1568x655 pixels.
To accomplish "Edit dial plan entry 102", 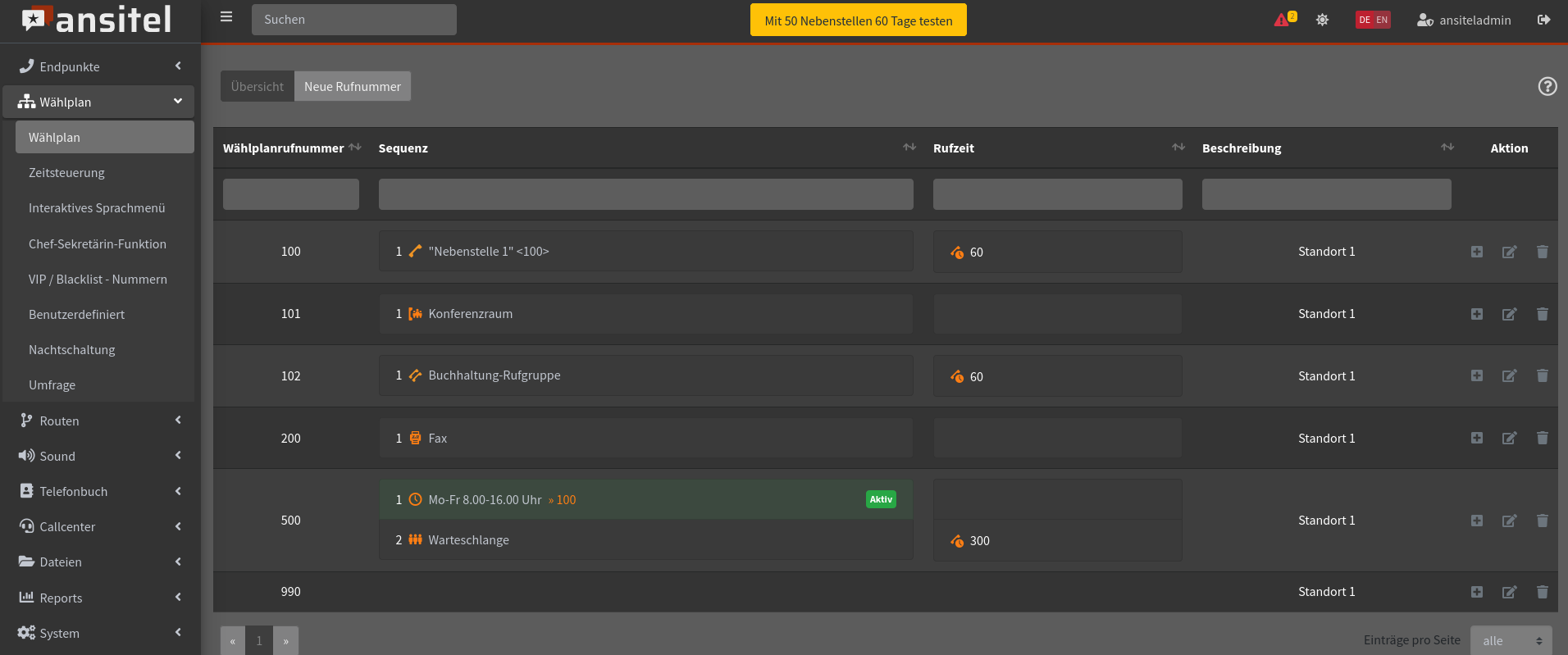I will pos(1509,376).
